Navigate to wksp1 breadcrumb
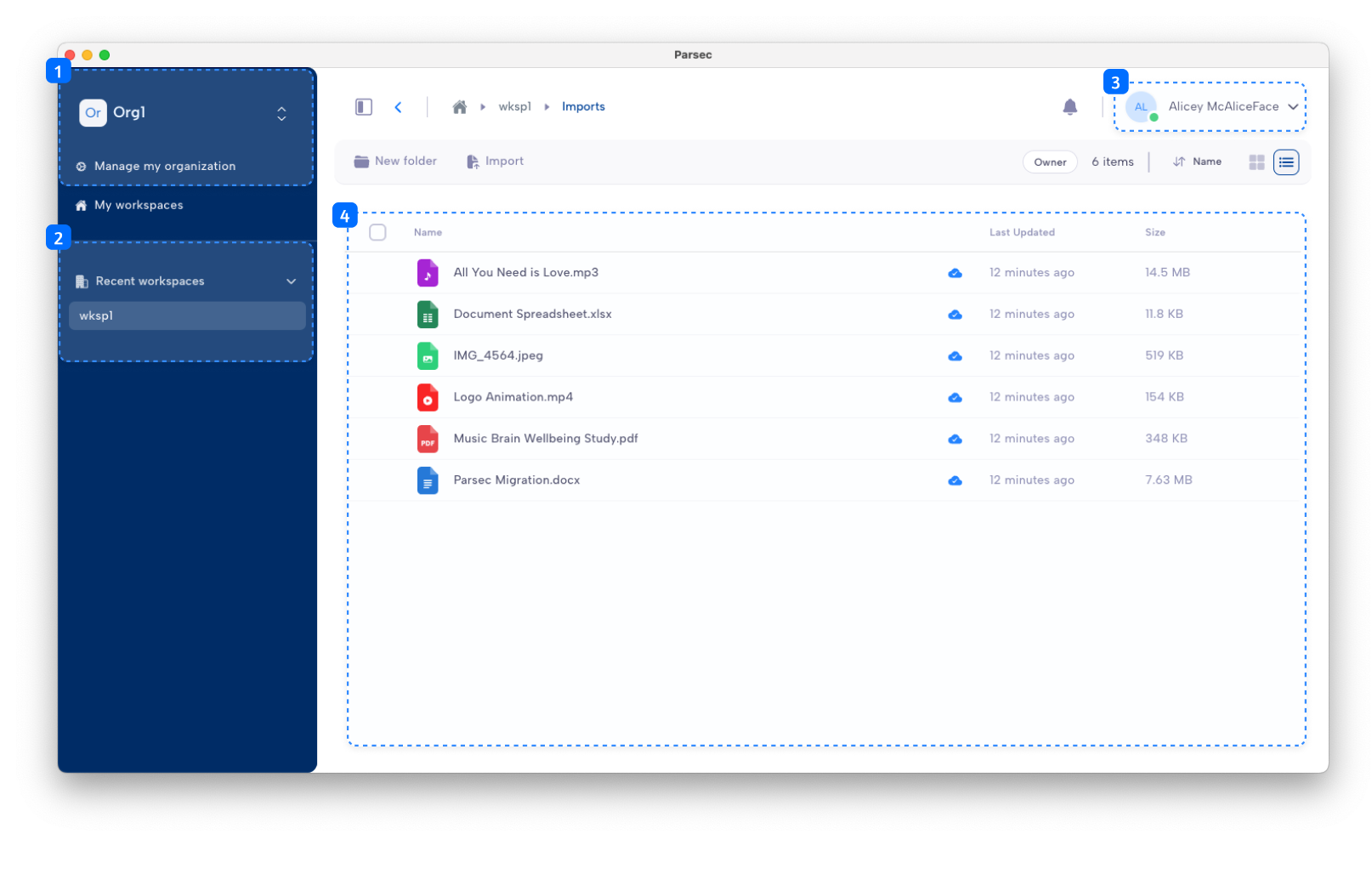 (515, 107)
